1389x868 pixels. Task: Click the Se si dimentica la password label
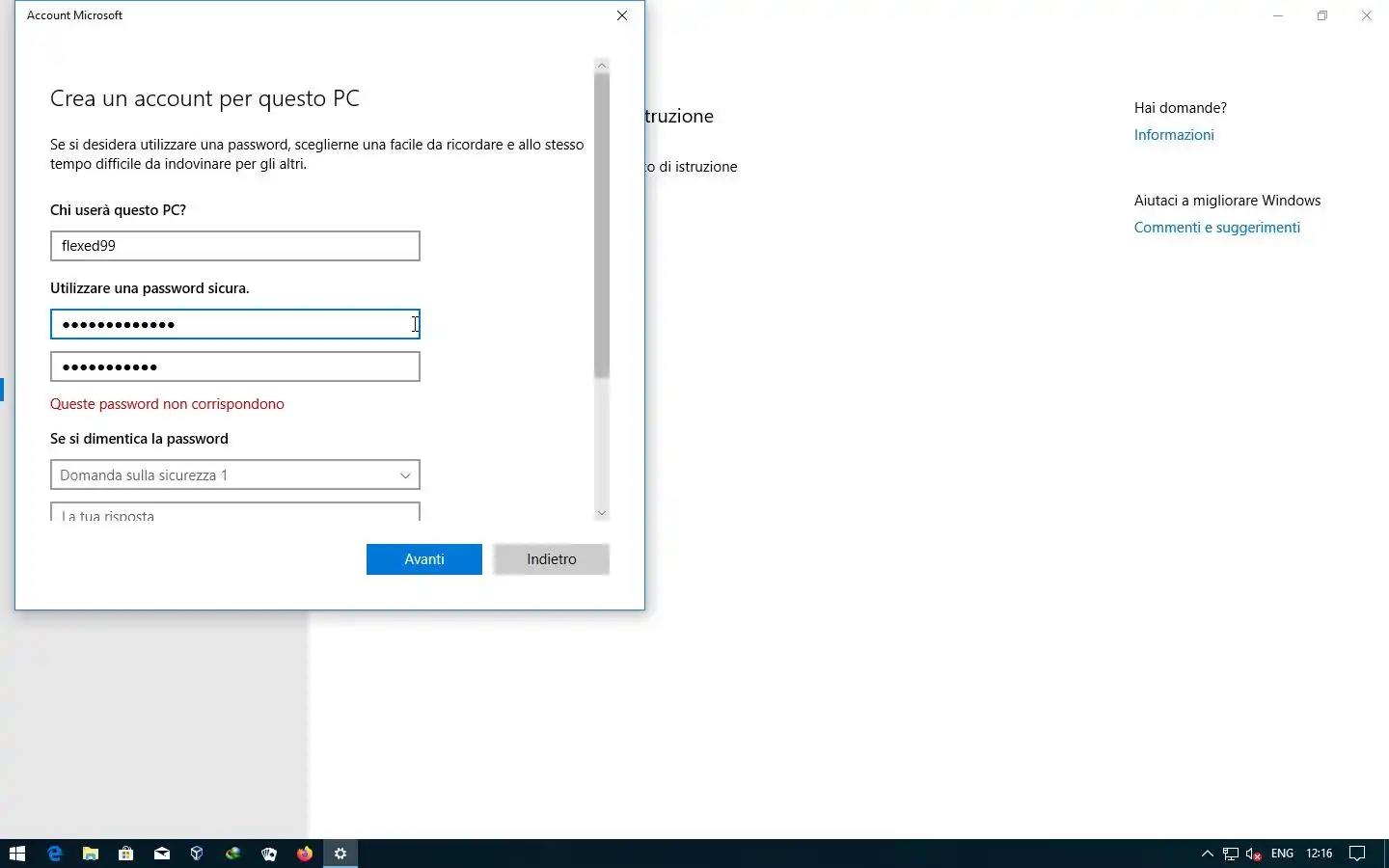point(139,439)
